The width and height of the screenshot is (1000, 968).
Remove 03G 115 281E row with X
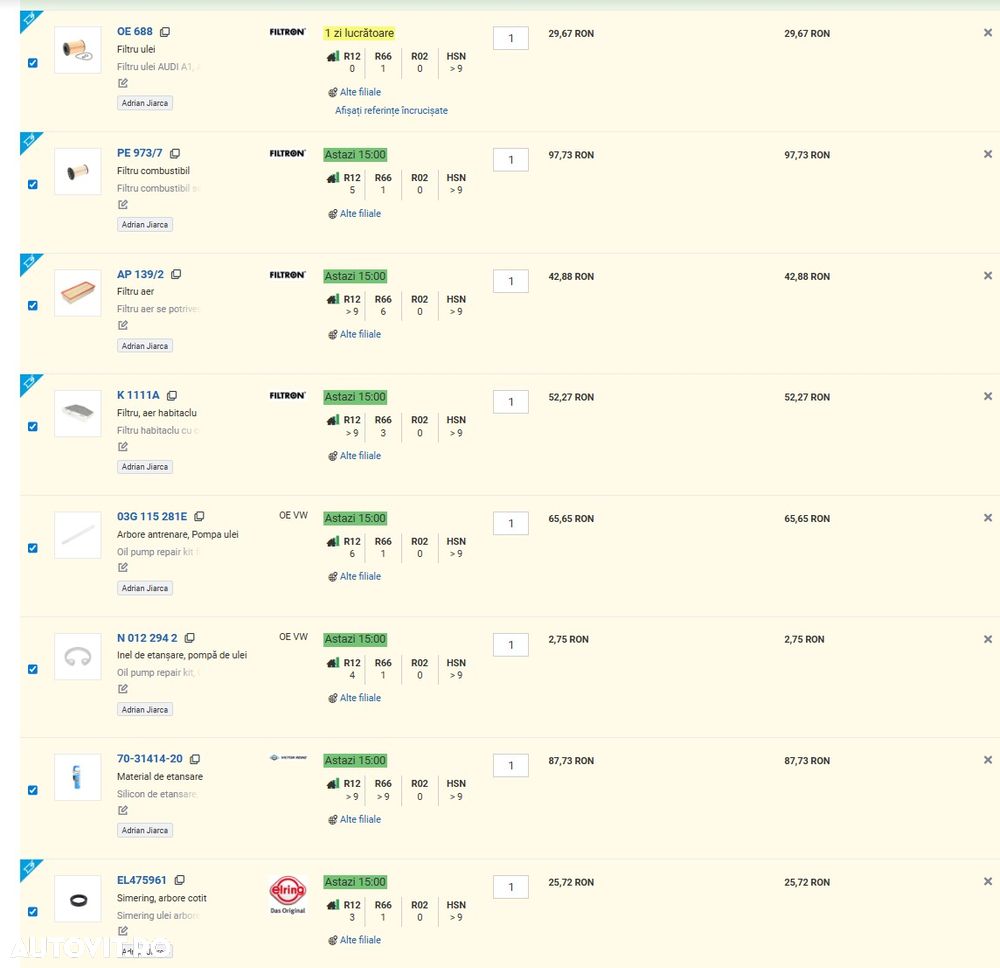click(987, 518)
